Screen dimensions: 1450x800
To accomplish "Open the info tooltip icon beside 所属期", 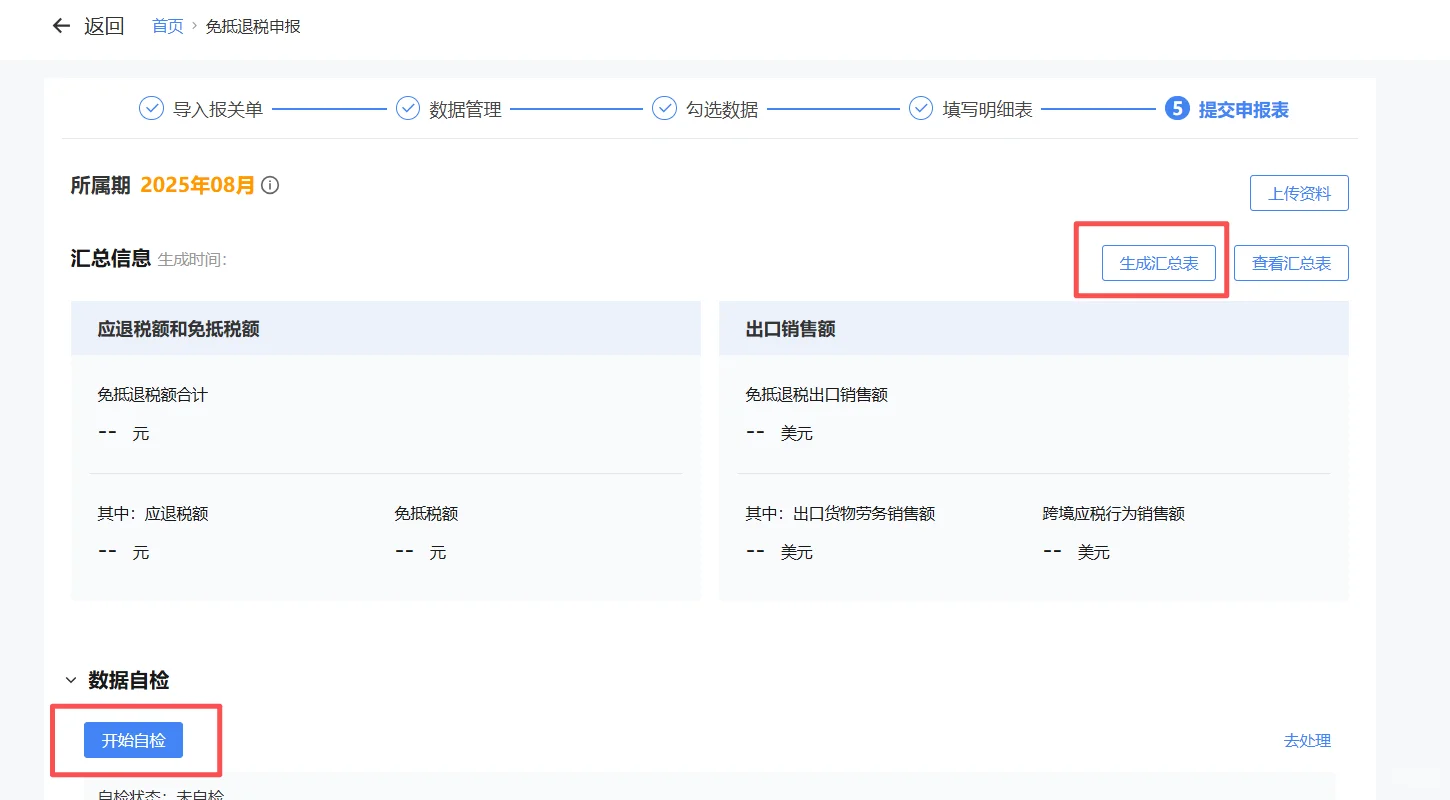I will click(269, 185).
